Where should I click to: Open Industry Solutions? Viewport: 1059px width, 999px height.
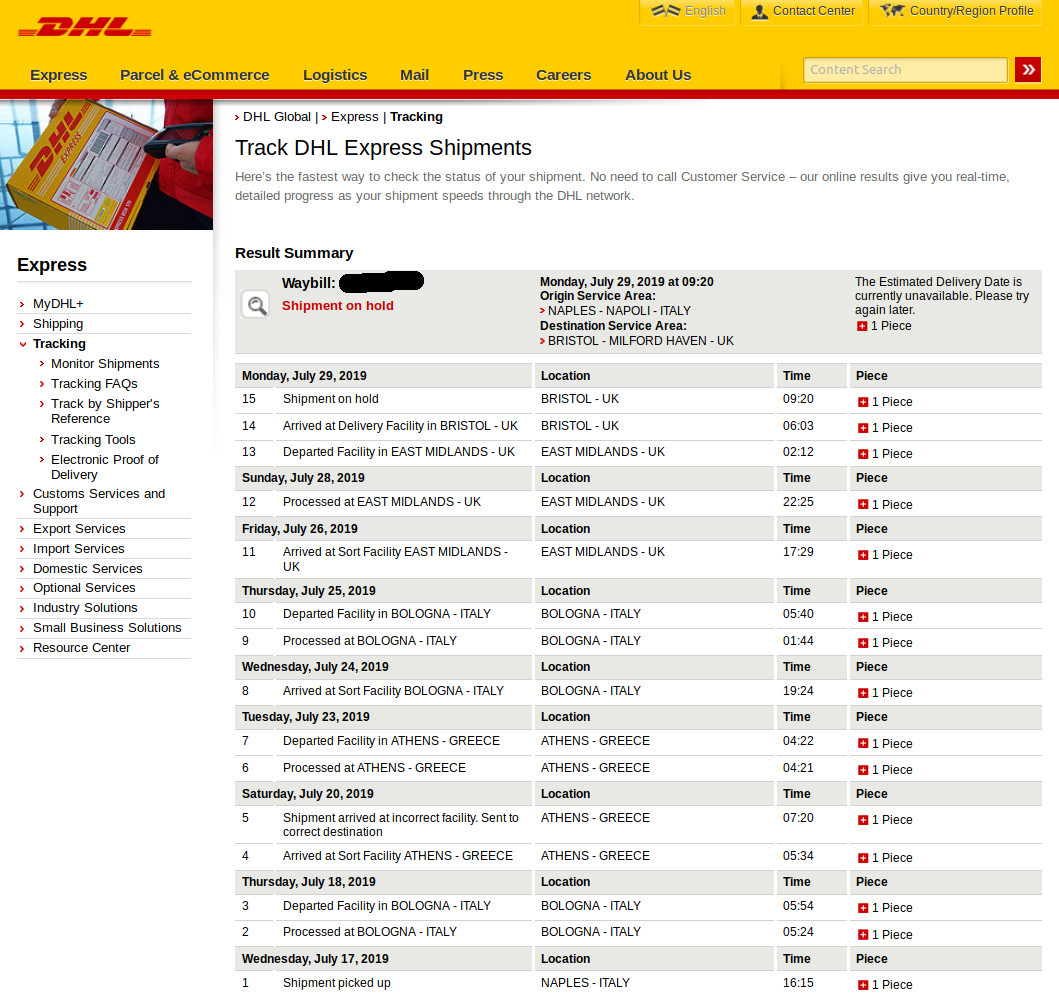[85, 608]
